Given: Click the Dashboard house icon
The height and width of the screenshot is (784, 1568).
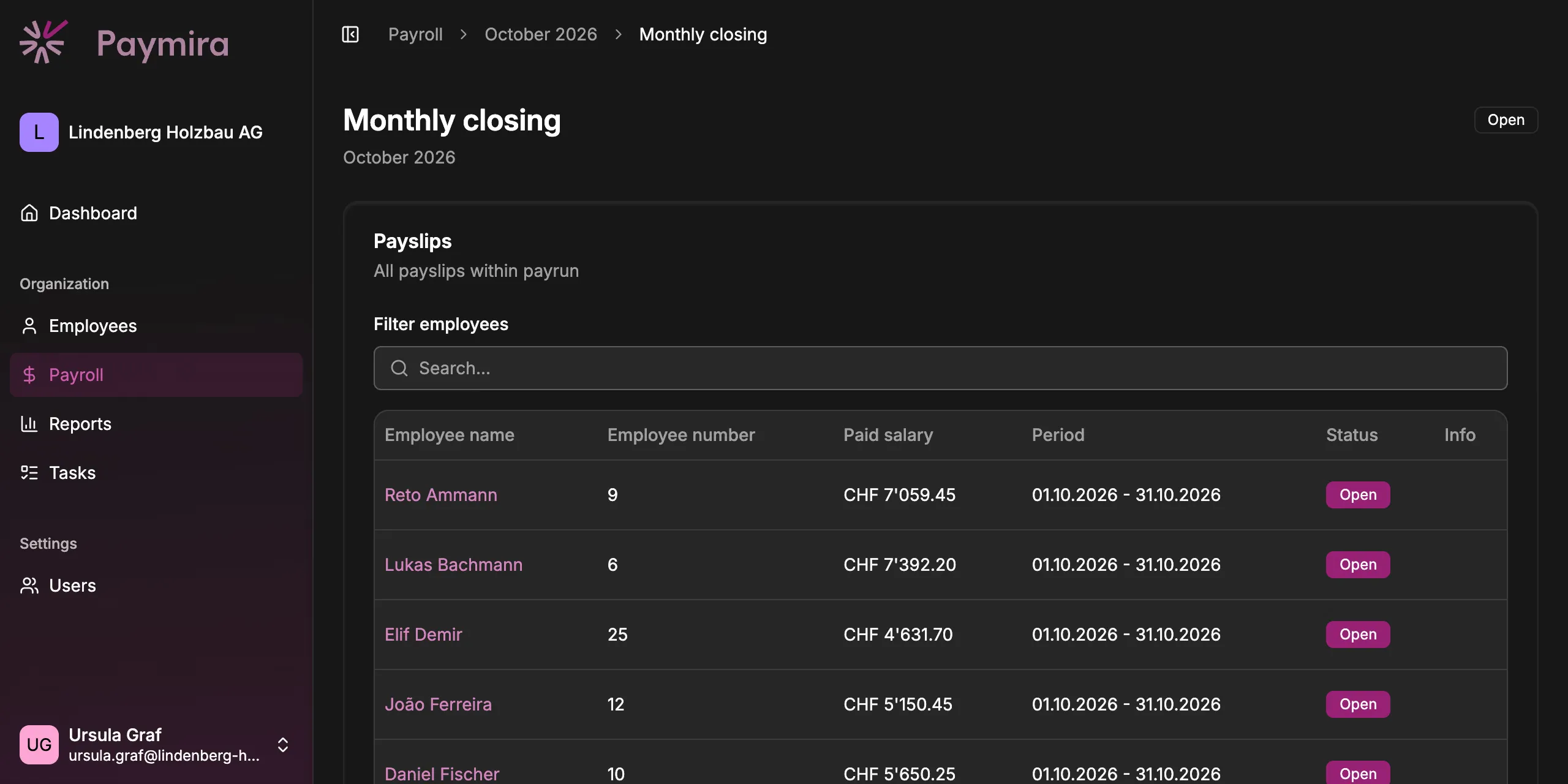Looking at the screenshot, I should point(29,213).
